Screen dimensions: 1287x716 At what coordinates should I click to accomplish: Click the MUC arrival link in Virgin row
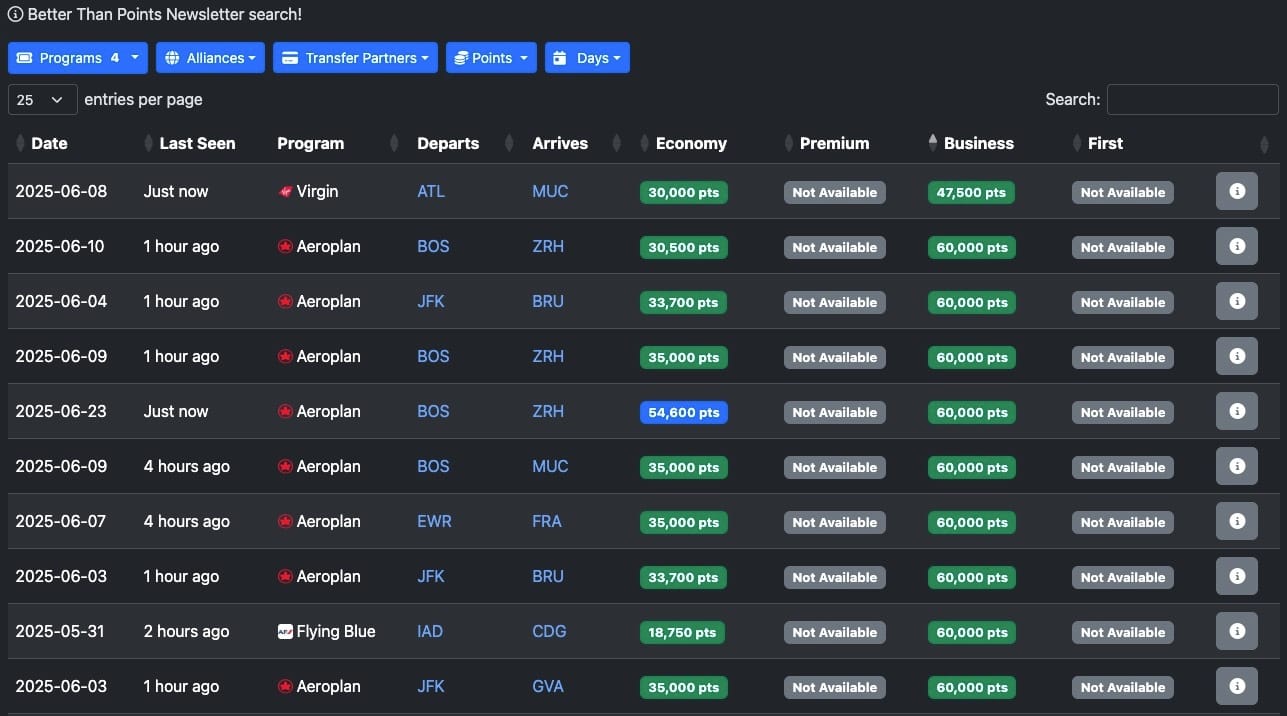coord(550,191)
